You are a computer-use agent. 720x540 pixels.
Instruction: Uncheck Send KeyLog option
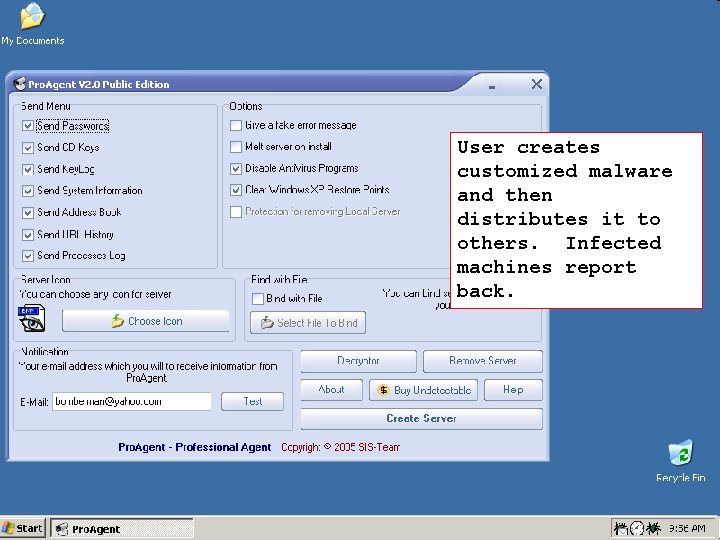28,169
